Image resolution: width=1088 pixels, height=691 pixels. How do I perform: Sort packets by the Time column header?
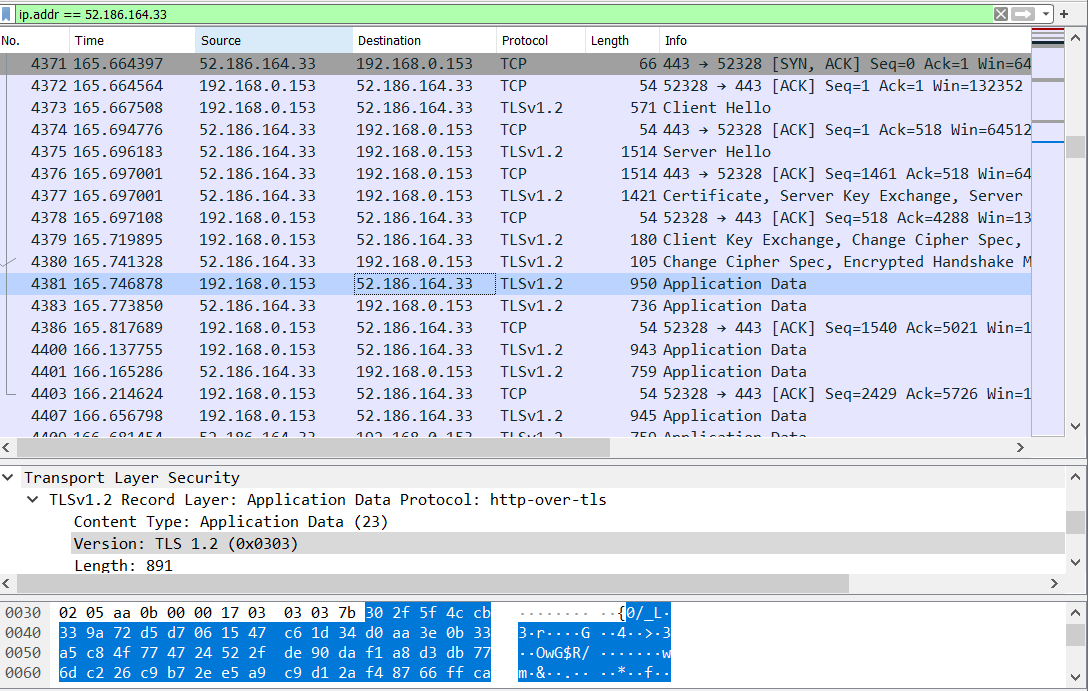(133, 40)
